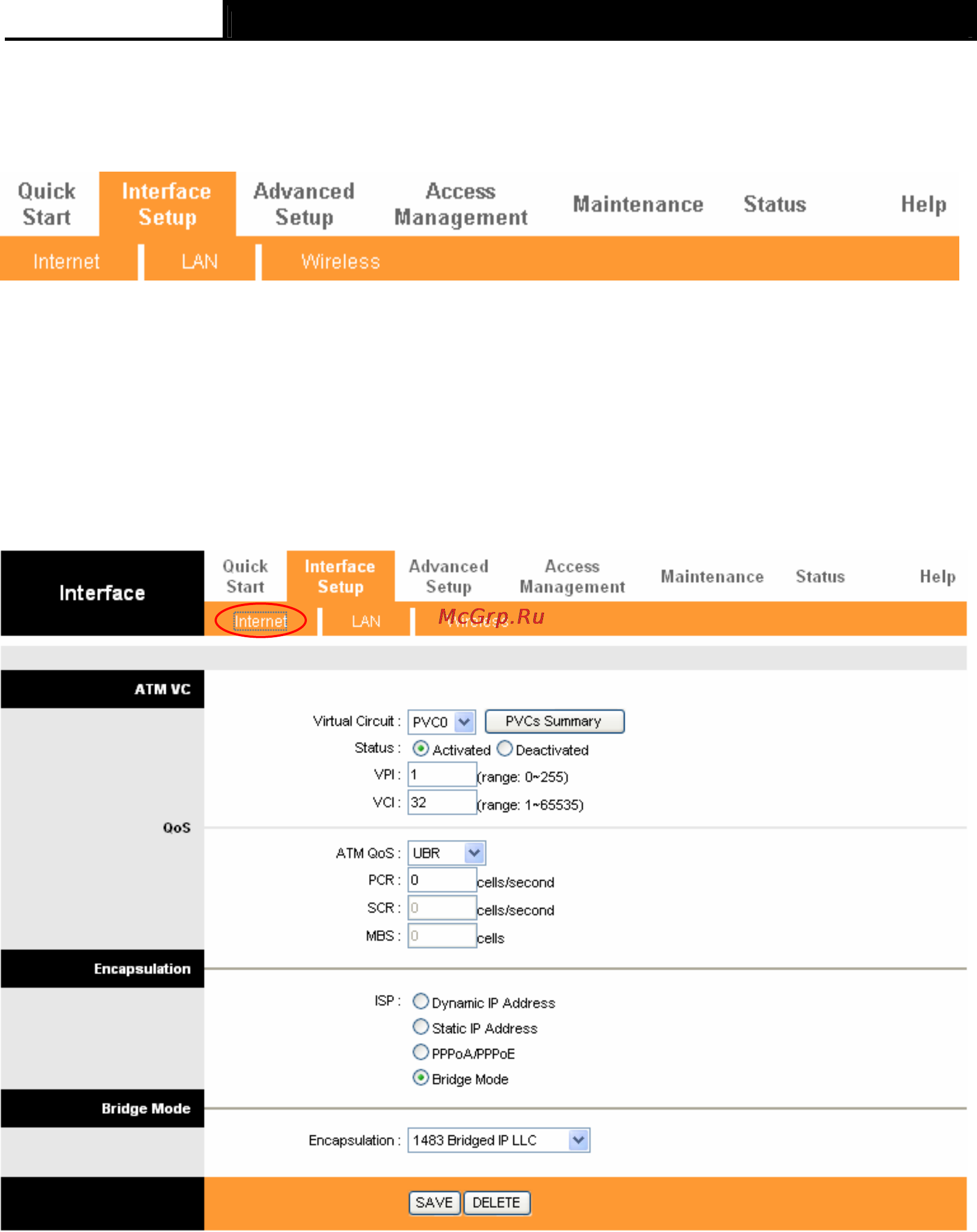This screenshot has width=977, height=1232.
Task: Open Advanced Setup tab in the lower router page
Action: (448, 576)
